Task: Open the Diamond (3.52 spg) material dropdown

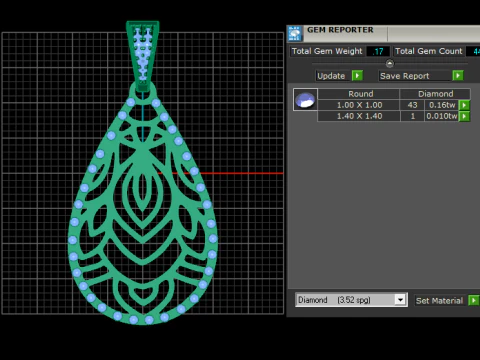Action: (400, 300)
